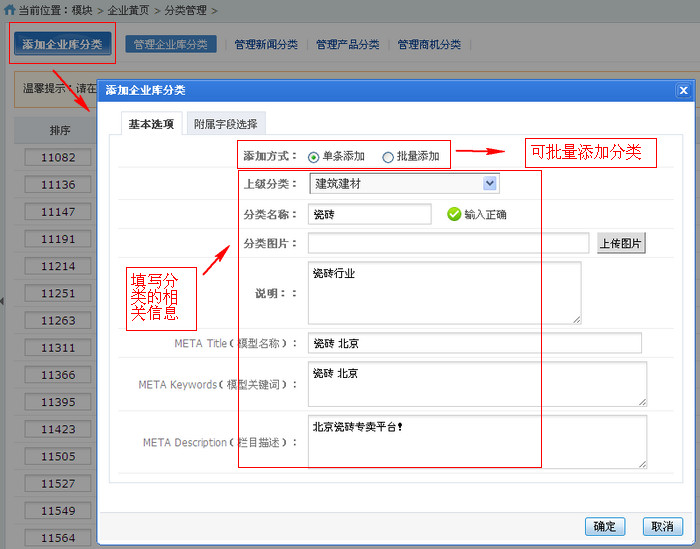Open the 管理企业库分类 tab
The image size is (700, 549).
(171, 44)
